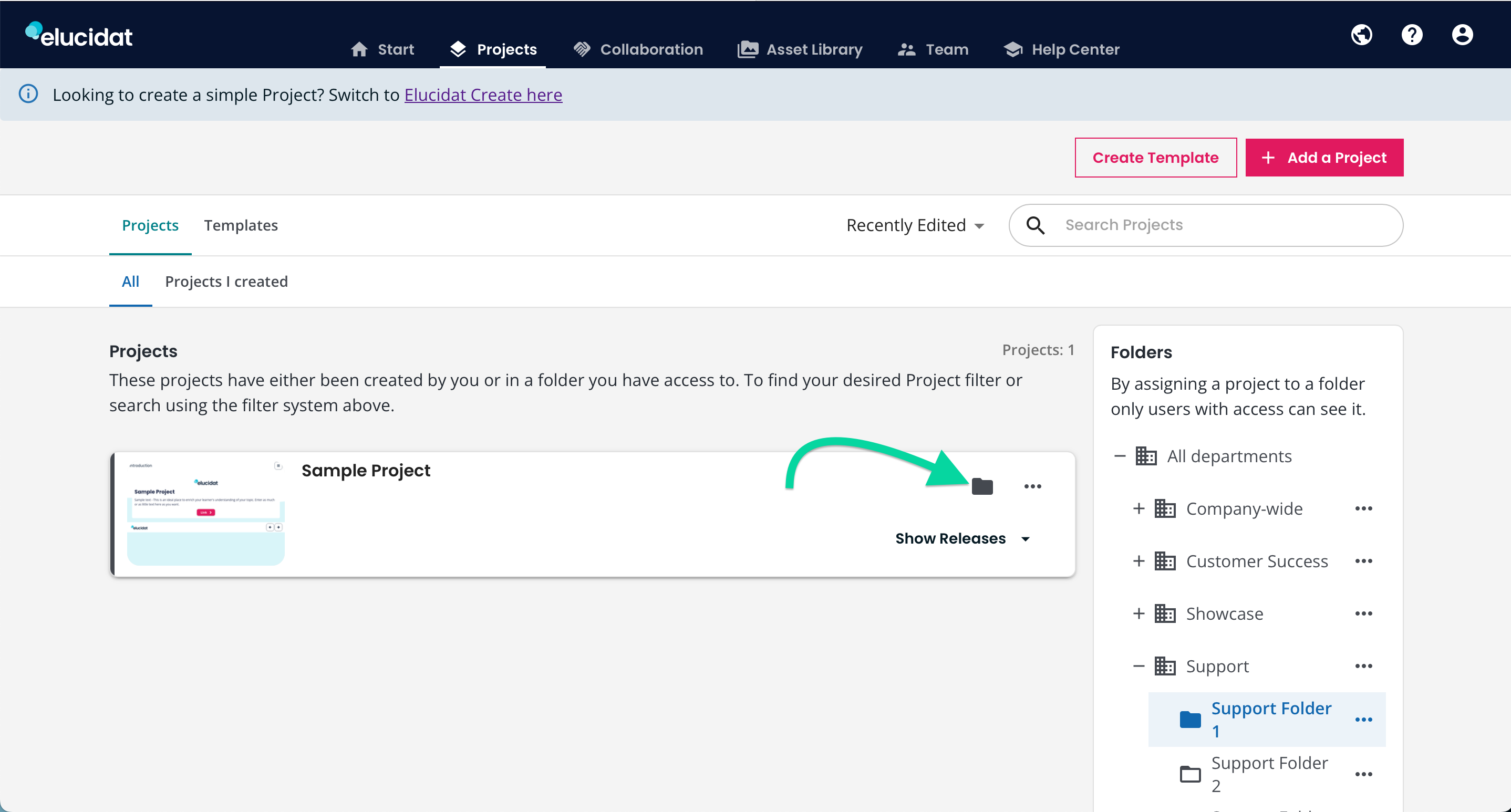Expand Show Releases on Sample Project

(x=963, y=538)
